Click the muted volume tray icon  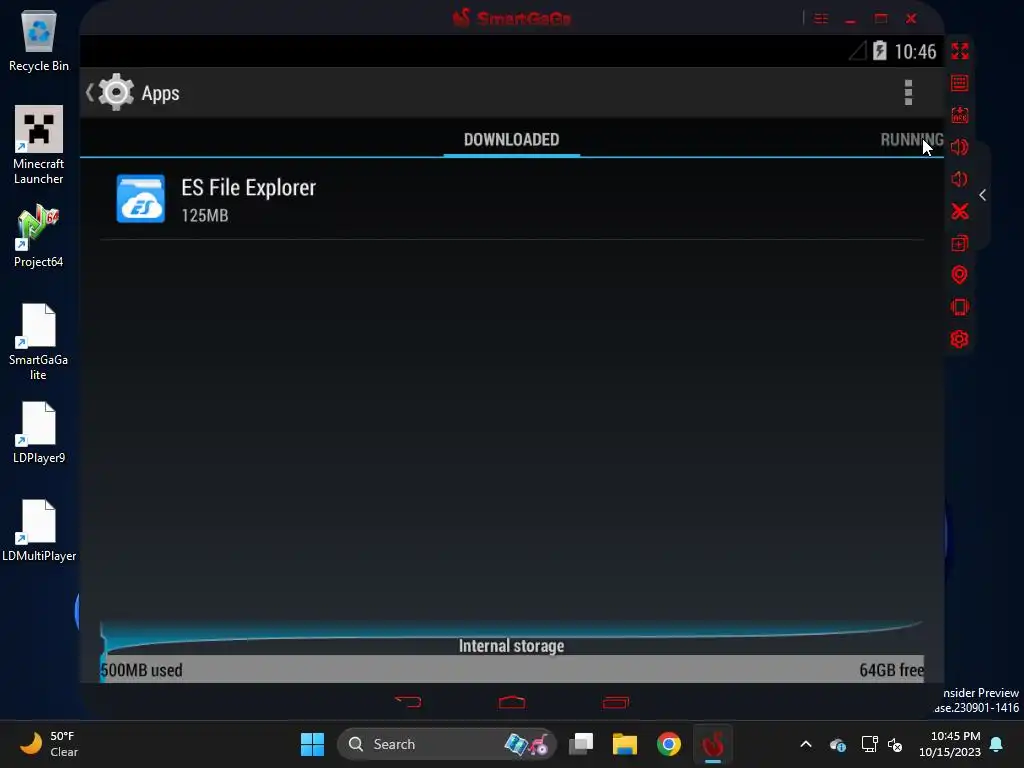[x=895, y=744]
